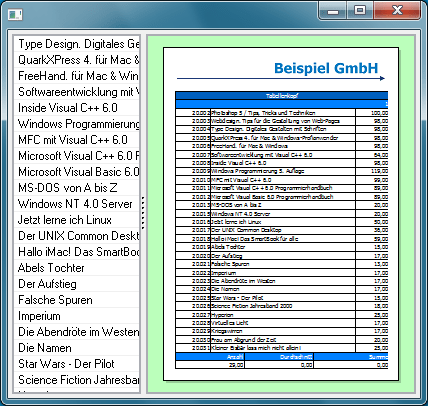Click the Webdesign row in the preview table
Image resolution: width=428 pixels, height=406 pixels.
[x=282, y=121]
